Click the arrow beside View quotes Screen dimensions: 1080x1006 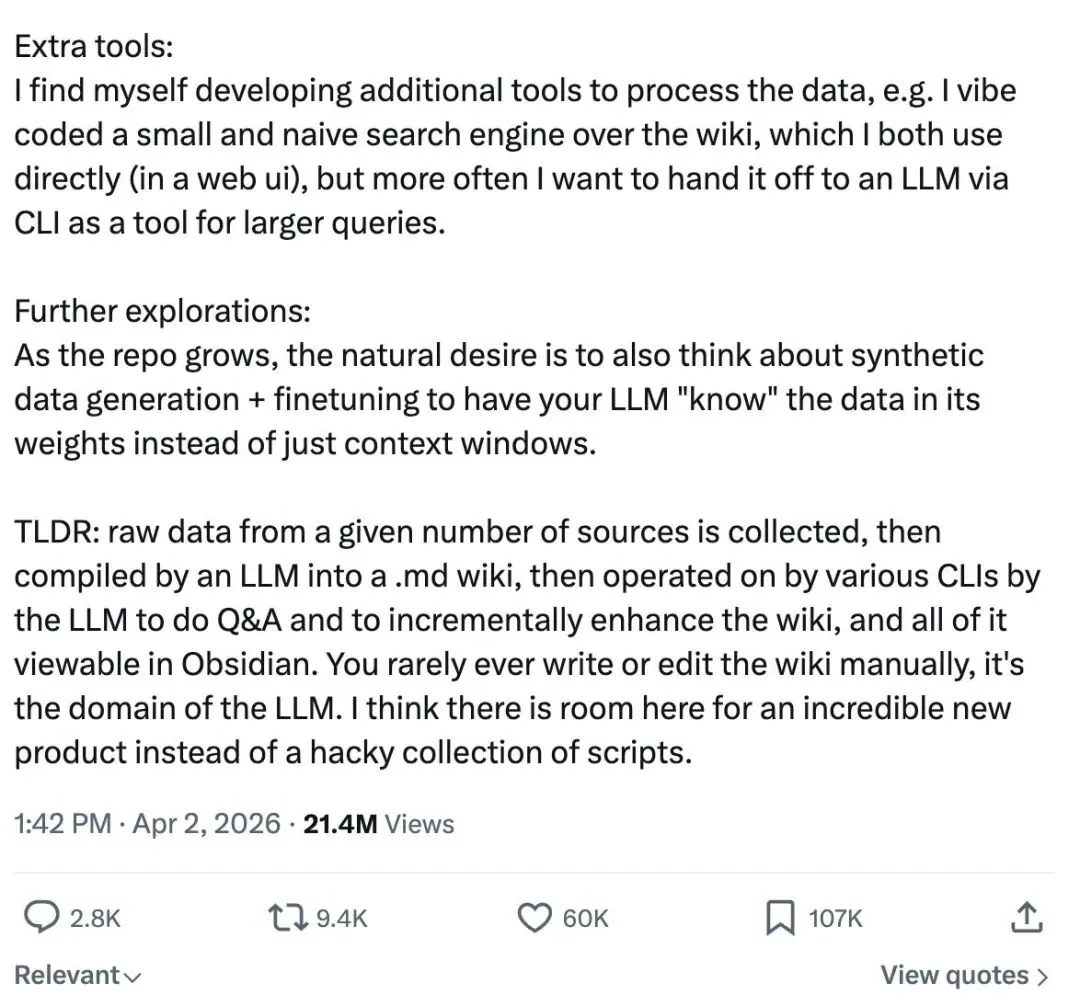click(1042, 976)
